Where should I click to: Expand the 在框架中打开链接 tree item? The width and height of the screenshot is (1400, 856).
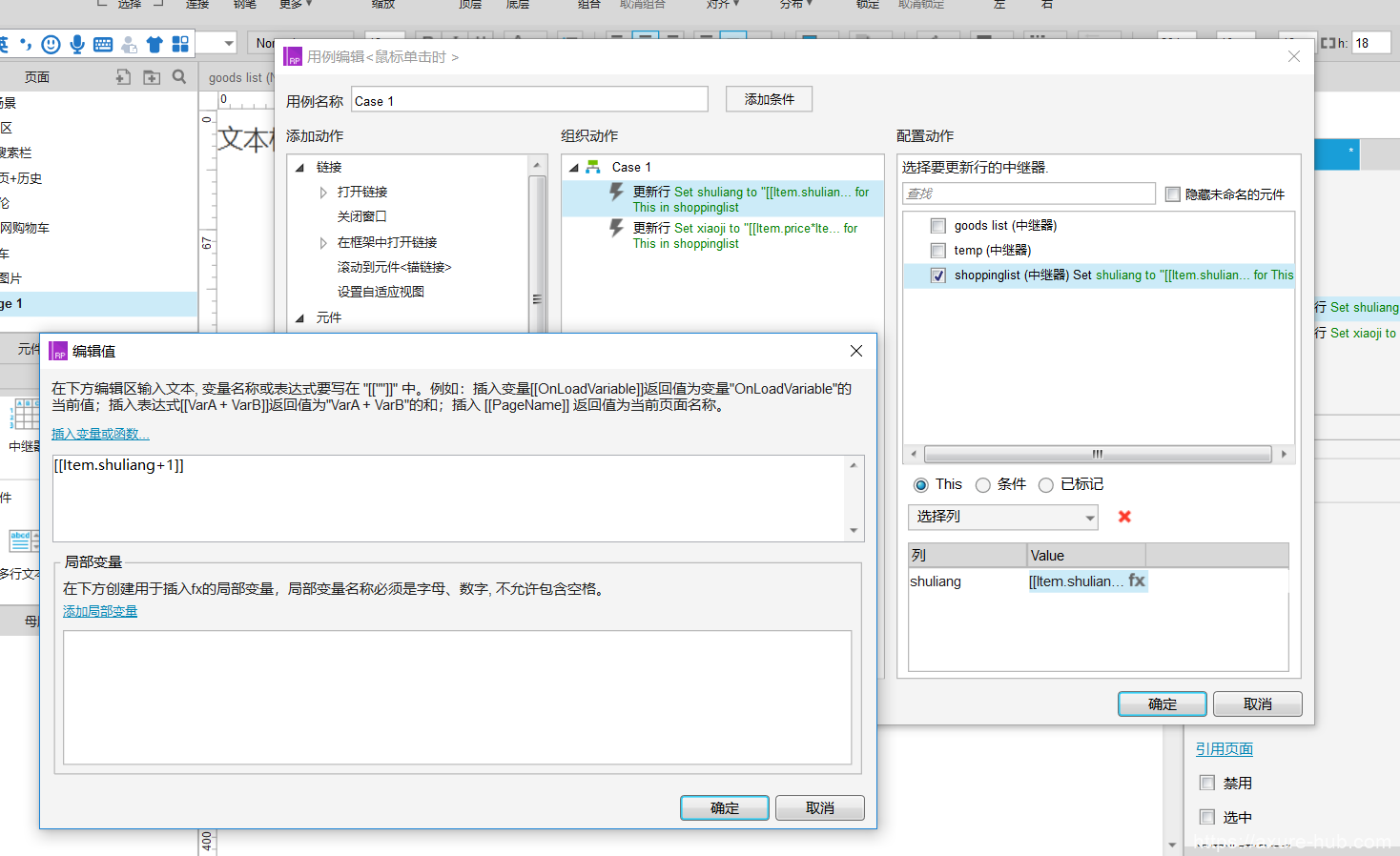pos(323,243)
